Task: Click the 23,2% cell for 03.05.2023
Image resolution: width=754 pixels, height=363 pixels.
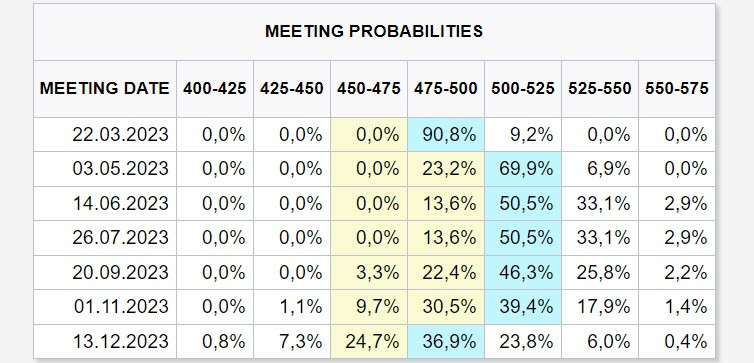Action: pyautogui.click(x=446, y=169)
